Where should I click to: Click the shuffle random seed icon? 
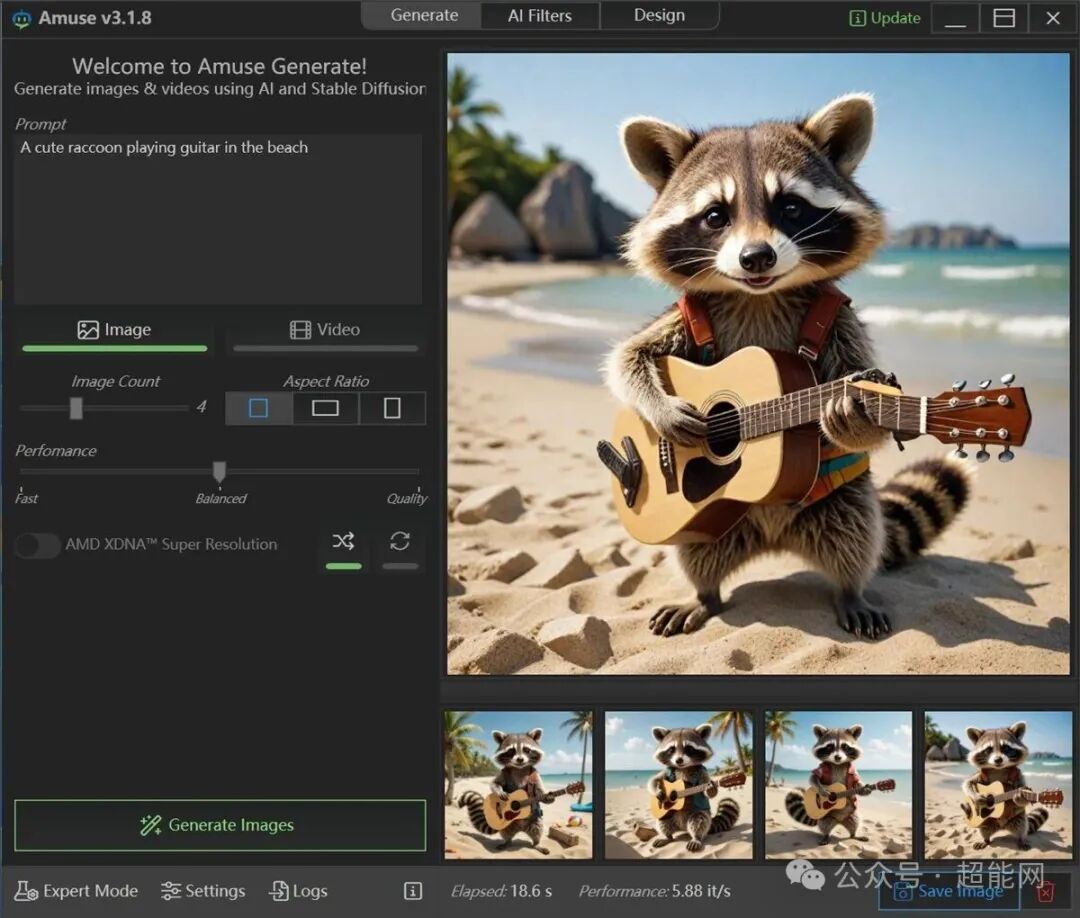click(343, 542)
